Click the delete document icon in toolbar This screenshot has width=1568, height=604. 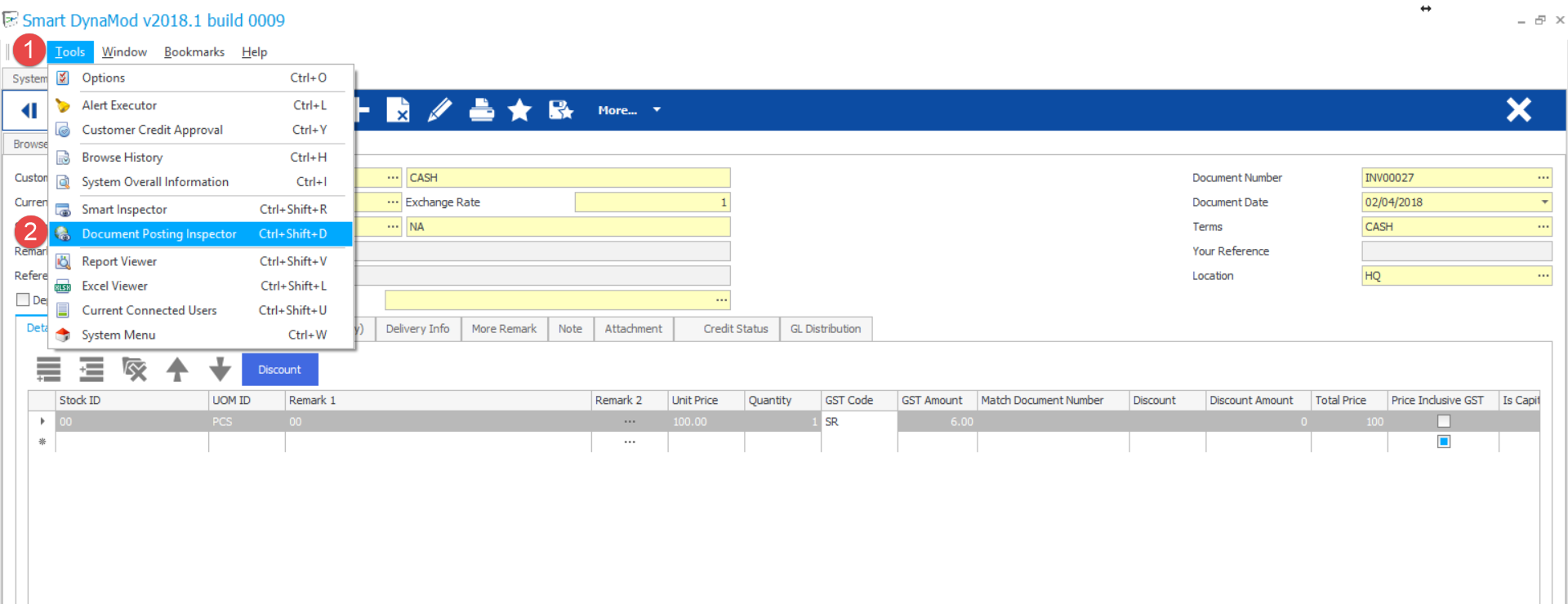pyautogui.click(x=398, y=109)
